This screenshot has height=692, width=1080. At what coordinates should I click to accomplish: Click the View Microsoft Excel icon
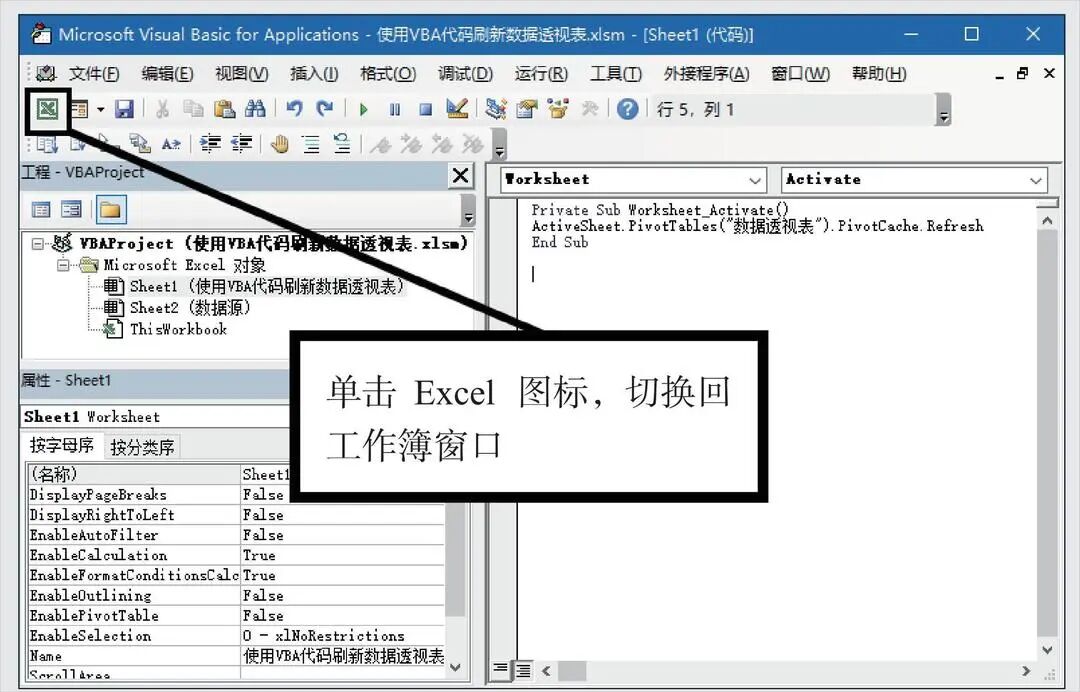(48, 109)
